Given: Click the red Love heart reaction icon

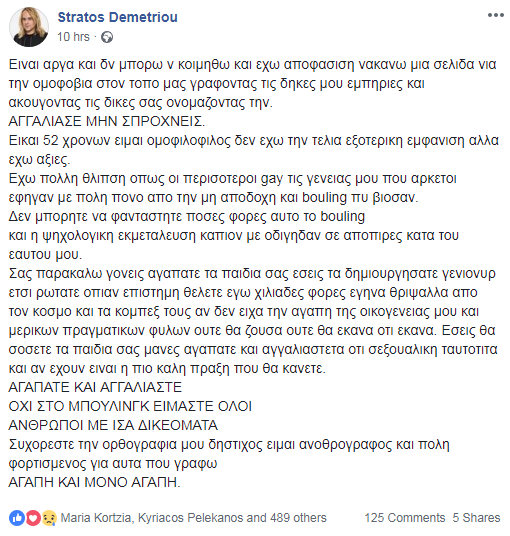Looking at the screenshot, I should pyautogui.click(x=33, y=518).
